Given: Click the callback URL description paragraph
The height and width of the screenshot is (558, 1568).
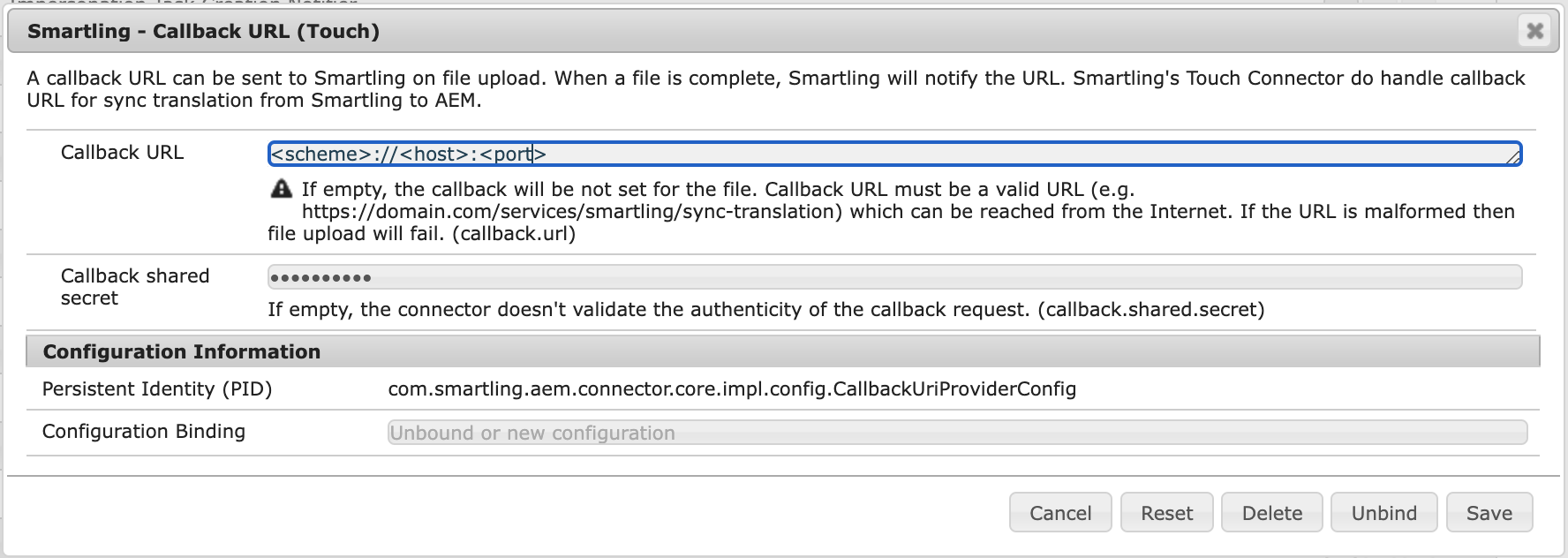Looking at the screenshot, I should coord(776,89).
